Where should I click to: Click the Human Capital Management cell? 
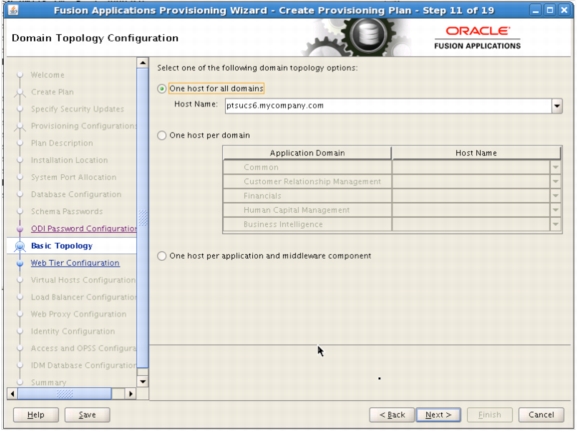tap(307, 210)
